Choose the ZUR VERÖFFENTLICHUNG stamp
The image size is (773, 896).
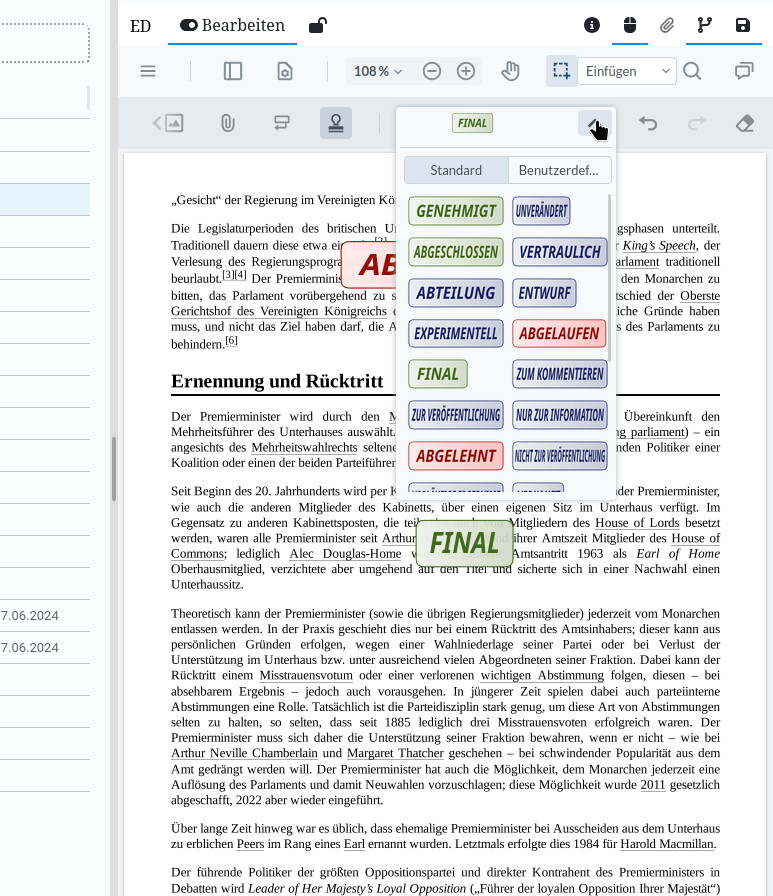[x=456, y=415]
